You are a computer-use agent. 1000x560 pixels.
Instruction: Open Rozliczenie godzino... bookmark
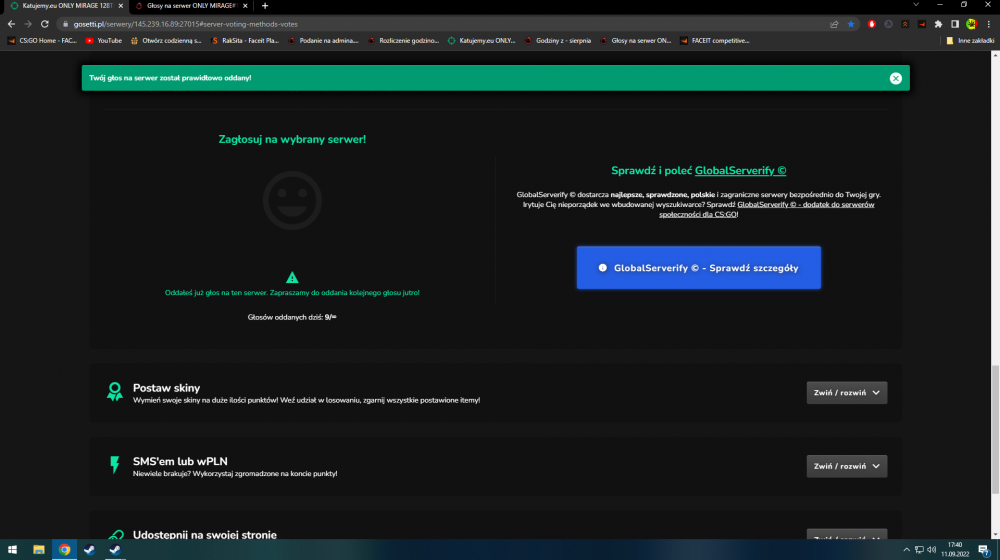404,41
